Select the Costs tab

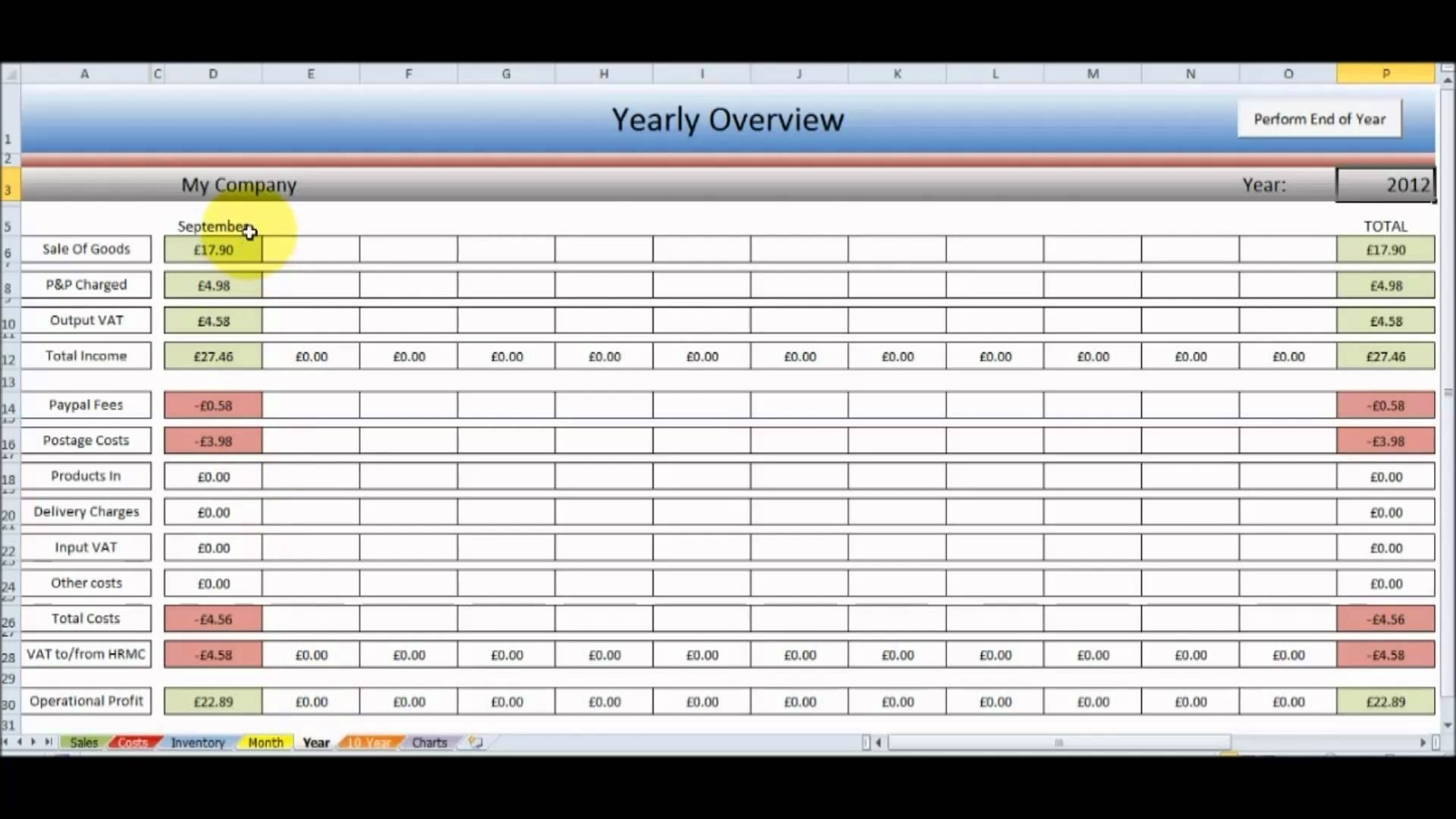coord(131,742)
